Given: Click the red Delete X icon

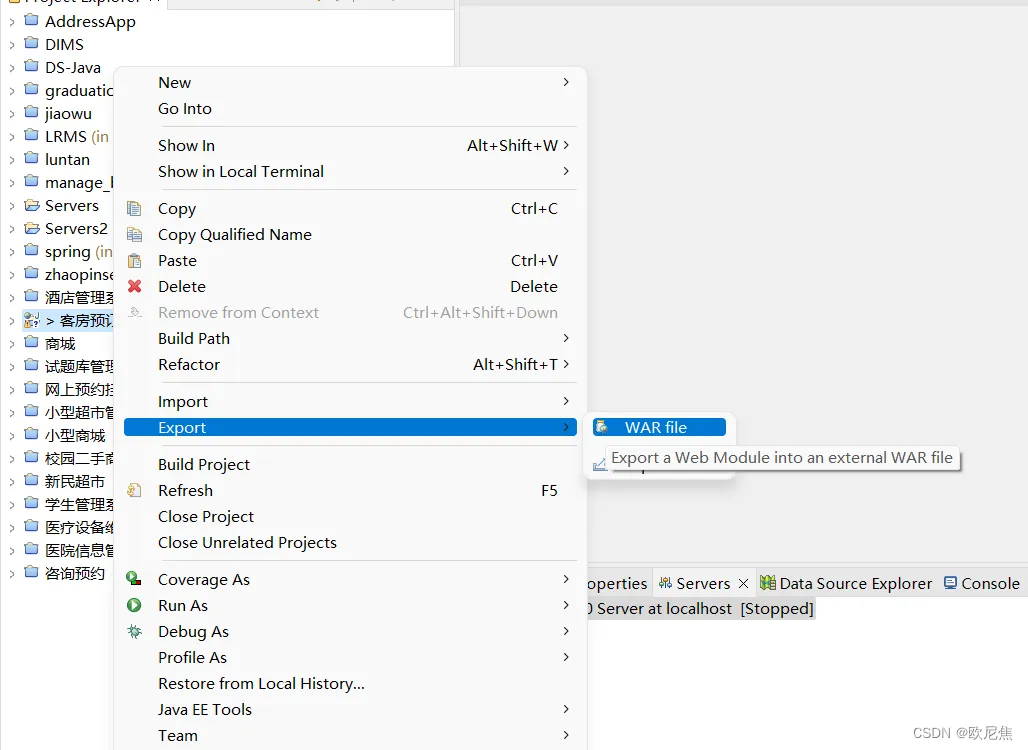Looking at the screenshot, I should tap(134, 287).
